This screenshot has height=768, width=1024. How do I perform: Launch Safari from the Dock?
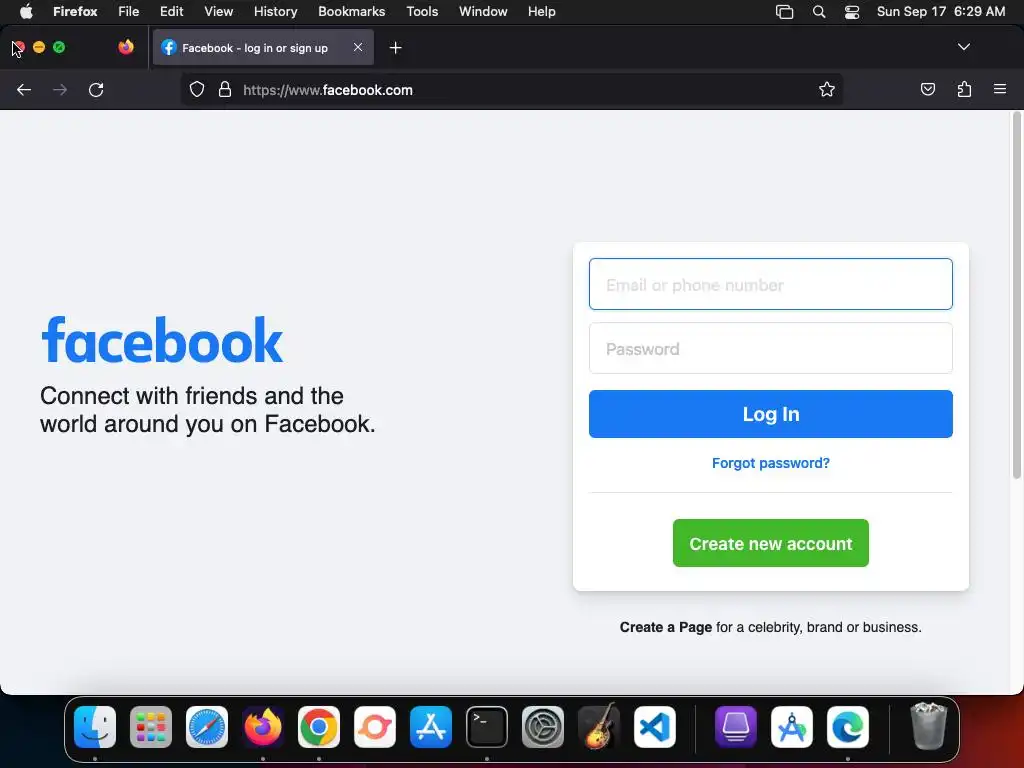click(x=207, y=727)
